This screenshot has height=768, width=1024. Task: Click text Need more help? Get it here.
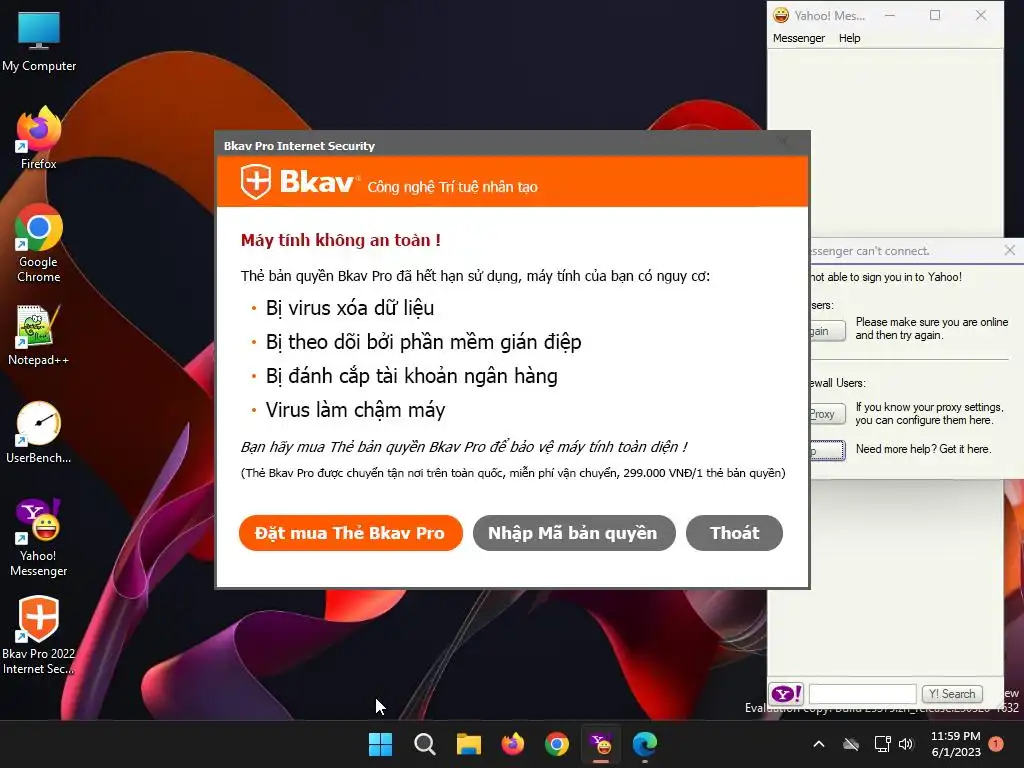[x=923, y=449]
